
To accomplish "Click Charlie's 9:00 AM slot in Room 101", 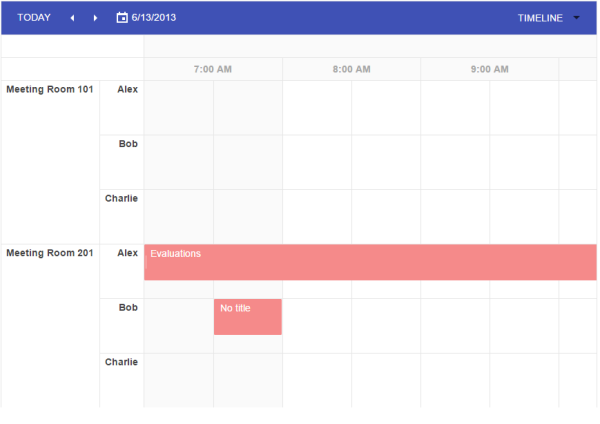I will tap(455, 217).
